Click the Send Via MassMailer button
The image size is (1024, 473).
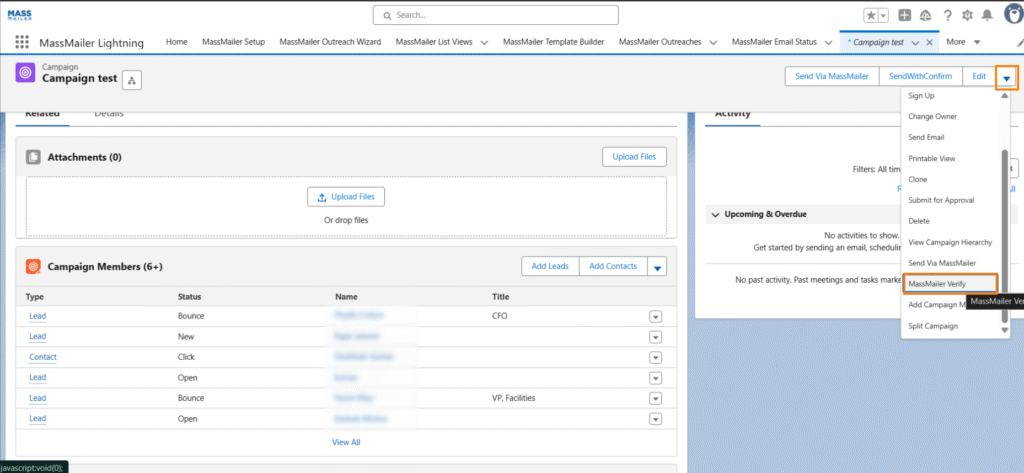coord(831,77)
